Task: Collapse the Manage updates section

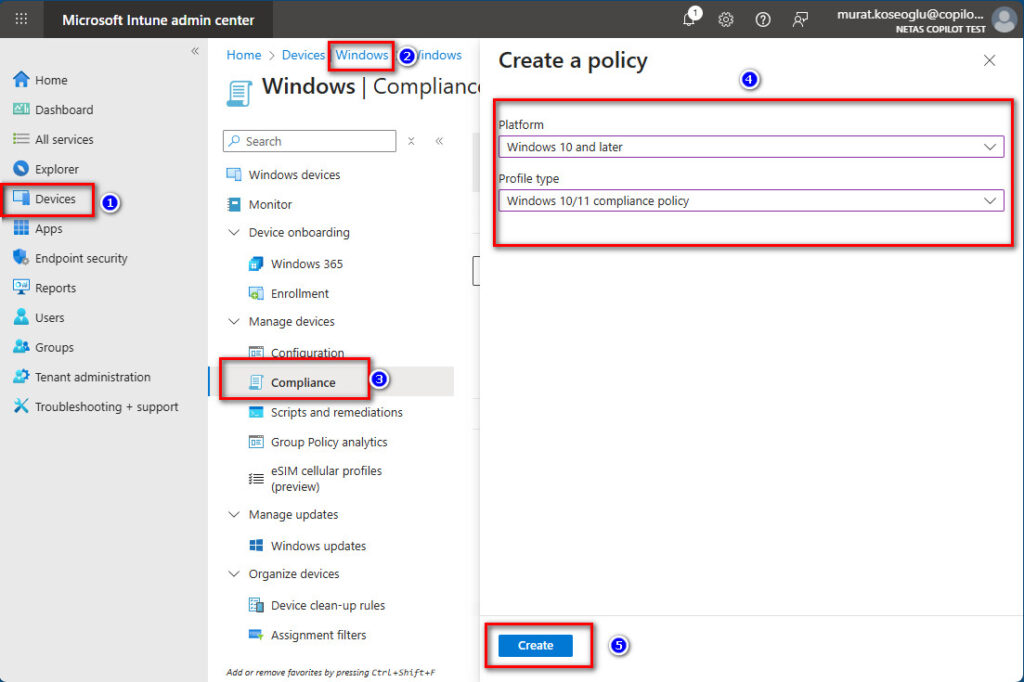Action: pyautogui.click(x=233, y=515)
